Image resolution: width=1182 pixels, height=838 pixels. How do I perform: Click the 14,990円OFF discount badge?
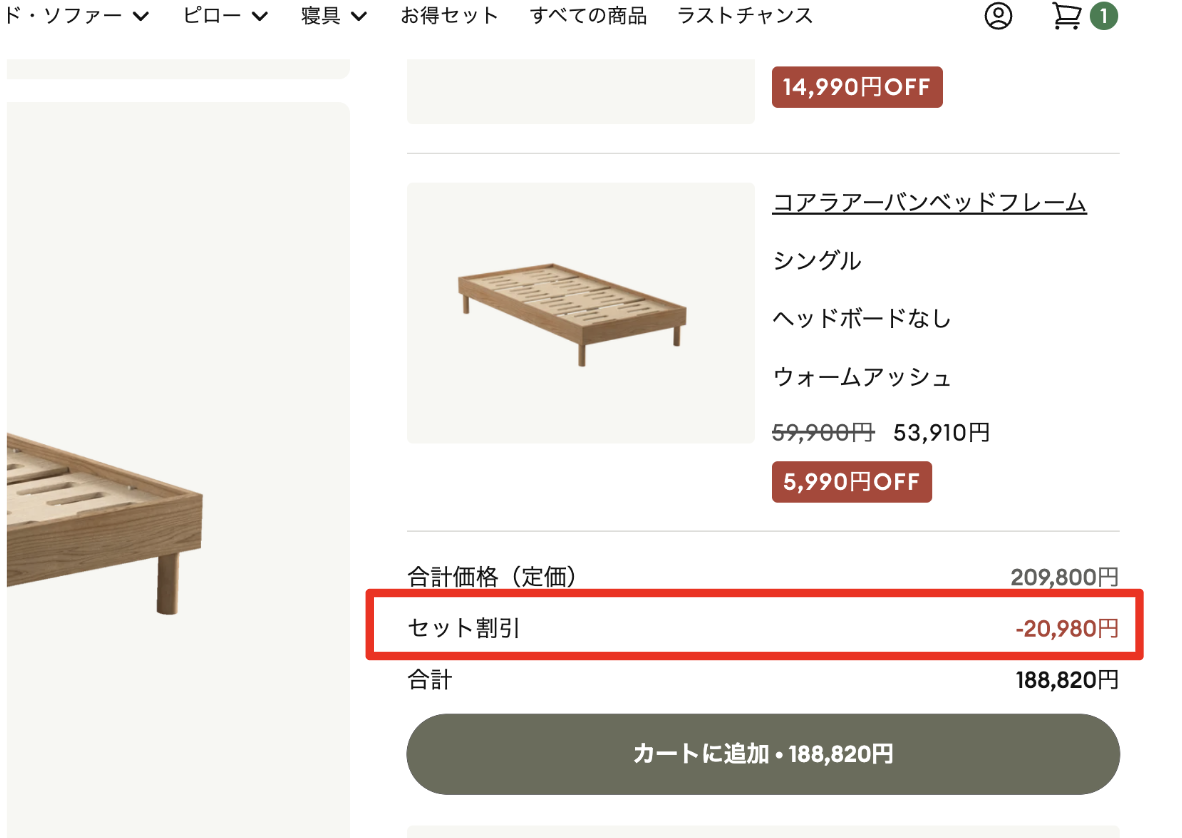click(x=857, y=87)
